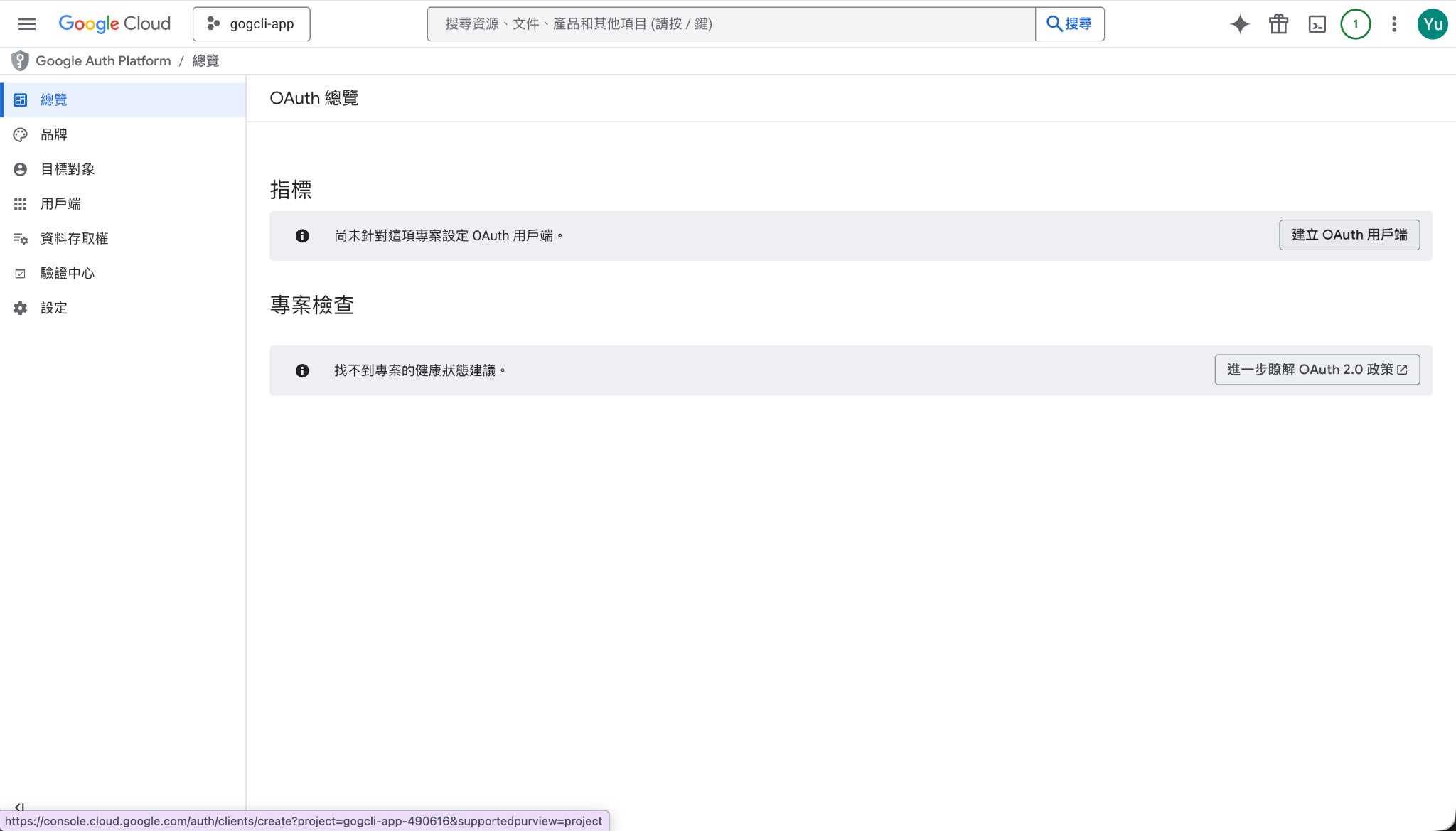Focus the resource search input field
Viewport: 1456px width, 831px height.
pos(731,24)
